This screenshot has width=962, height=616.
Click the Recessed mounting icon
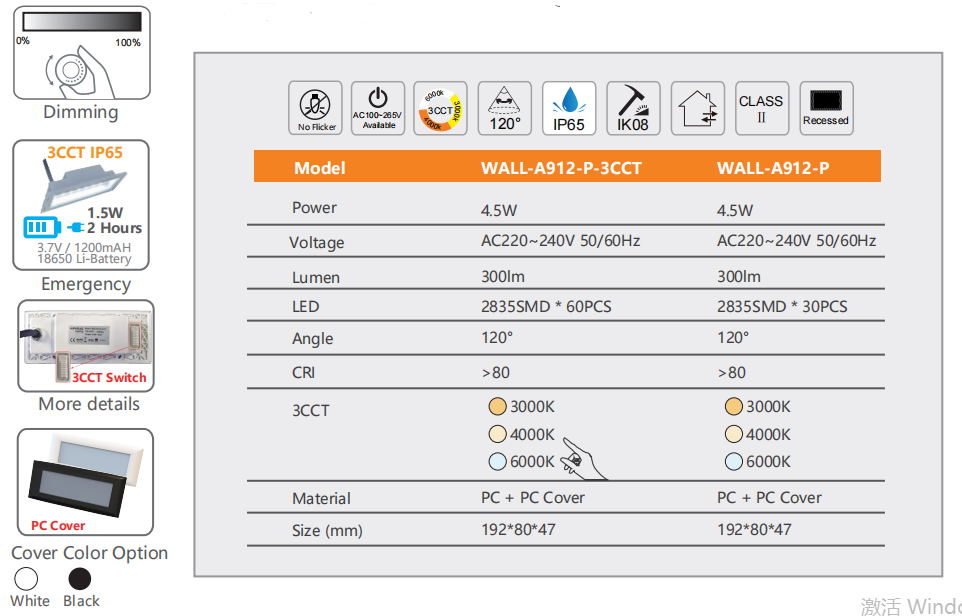(x=826, y=108)
